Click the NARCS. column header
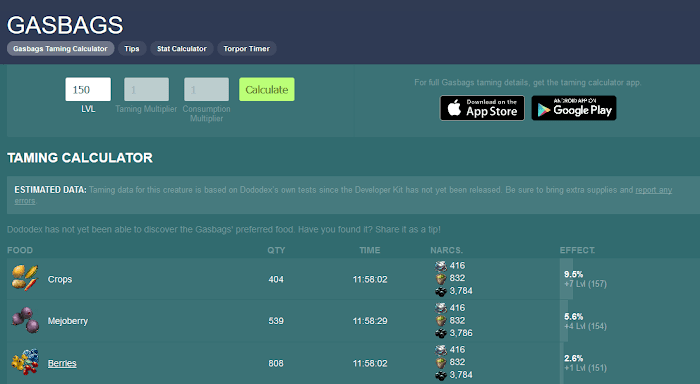Image resolution: width=700 pixels, height=384 pixels. tap(446, 250)
